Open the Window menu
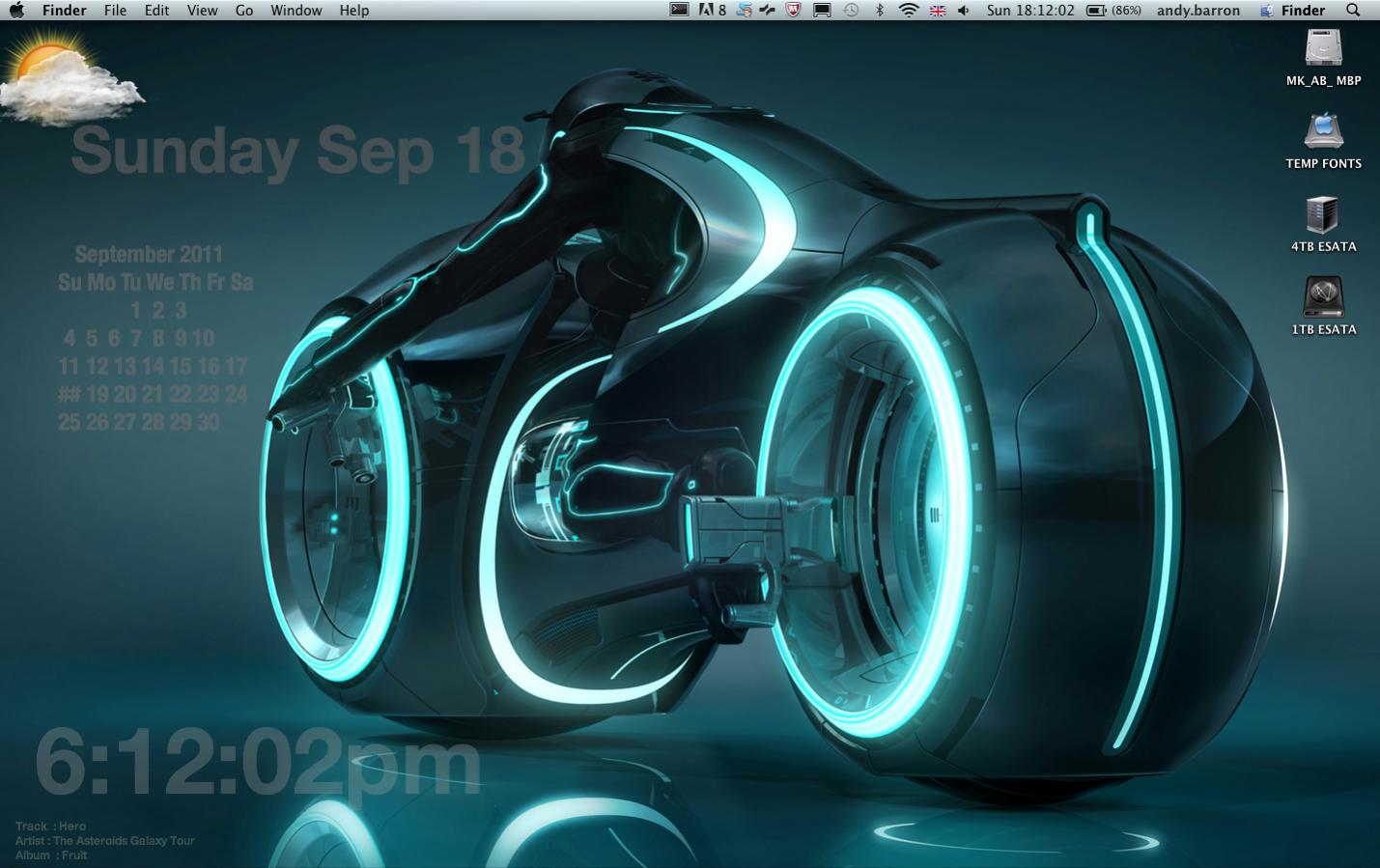Image resolution: width=1380 pixels, height=868 pixels. tap(296, 10)
